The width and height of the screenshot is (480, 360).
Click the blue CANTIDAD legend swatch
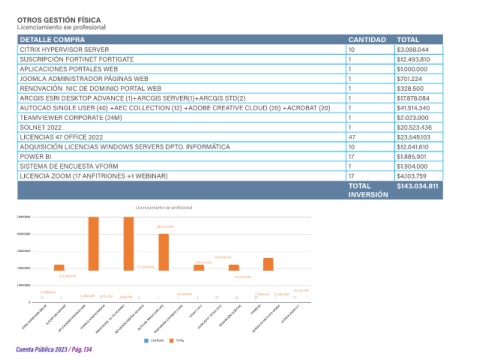(x=146, y=341)
